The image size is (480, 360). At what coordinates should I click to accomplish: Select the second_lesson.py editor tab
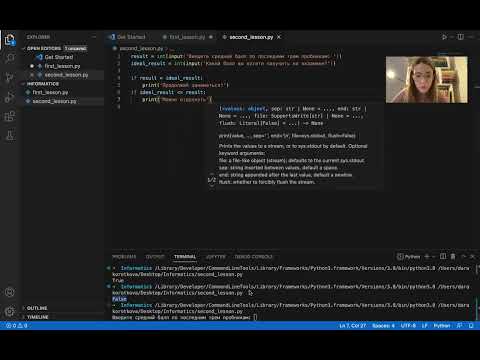[x=251, y=37]
